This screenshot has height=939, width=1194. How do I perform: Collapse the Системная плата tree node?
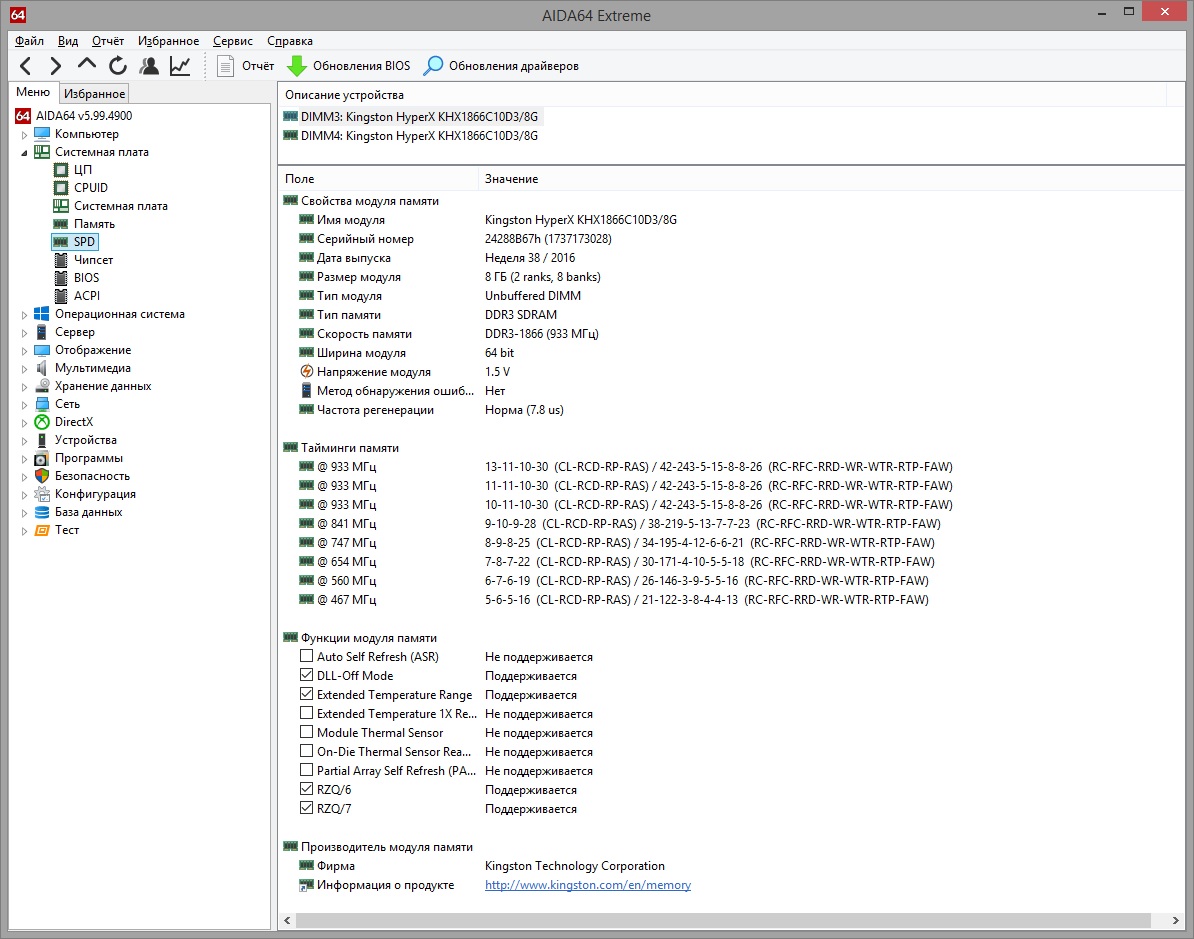pos(24,152)
